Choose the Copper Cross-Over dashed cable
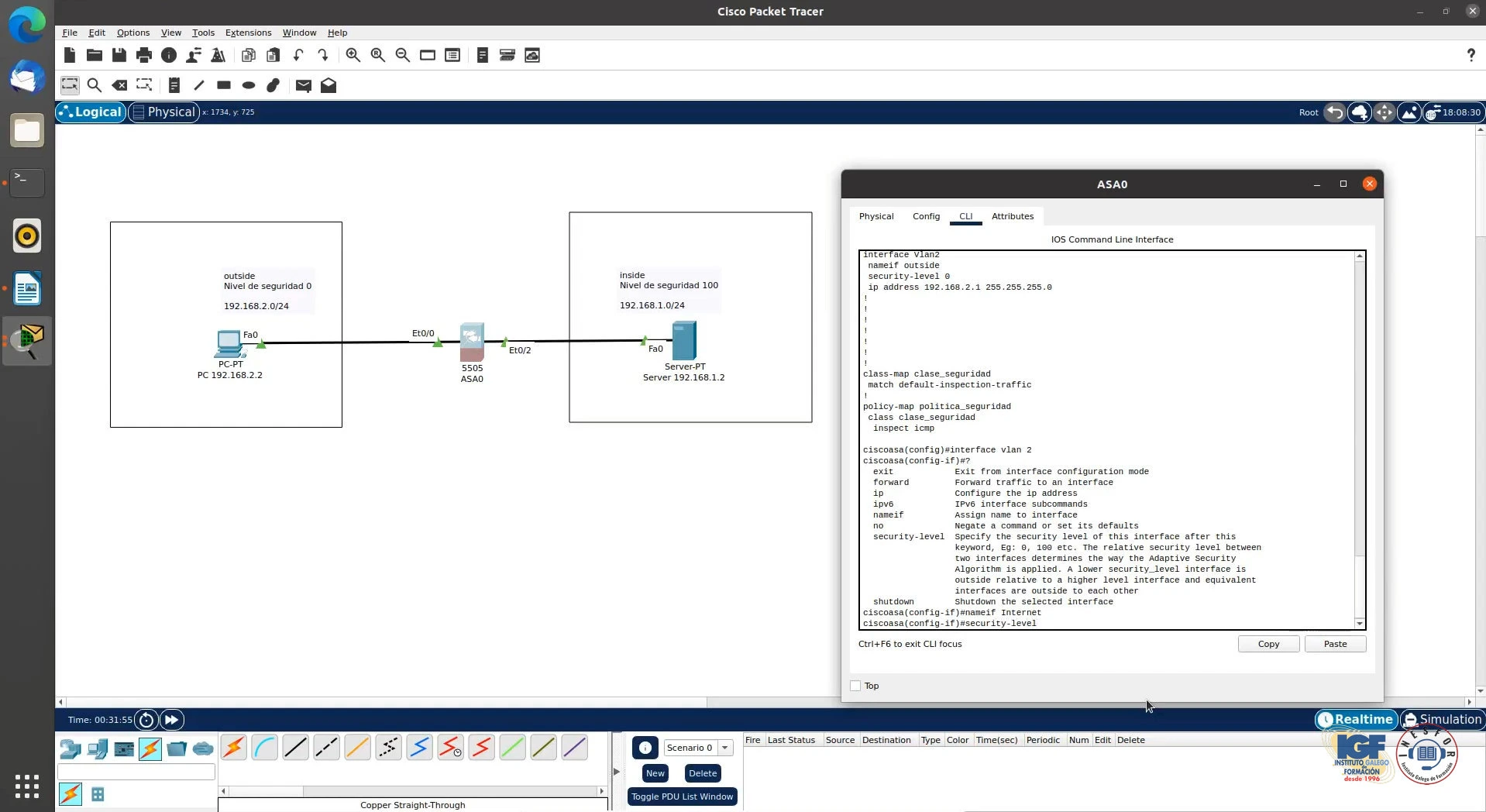Screen dimensions: 1486x812 [326, 748]
